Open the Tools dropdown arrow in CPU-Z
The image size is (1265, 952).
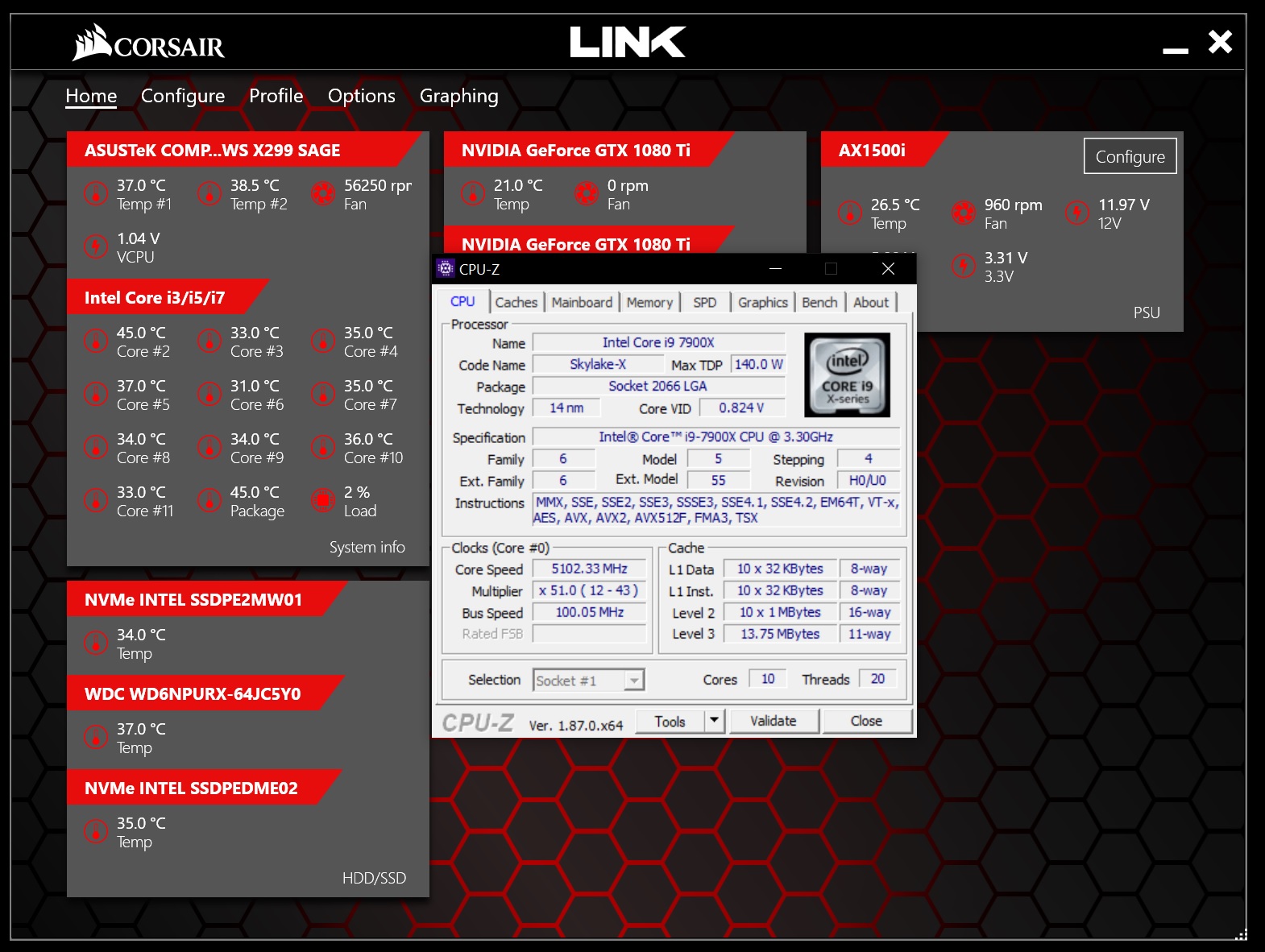click(714, 720)
